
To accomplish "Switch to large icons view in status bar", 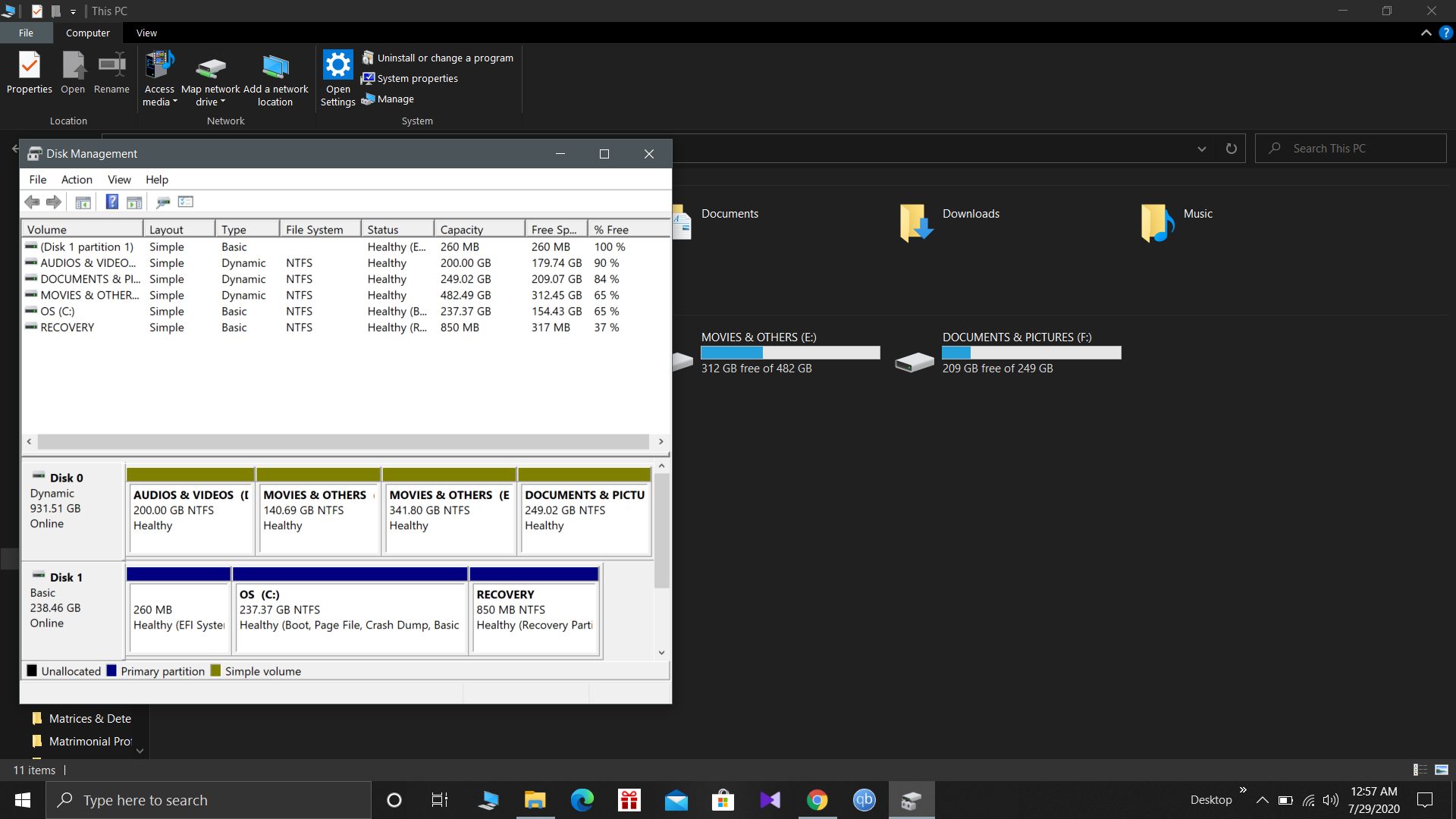I will (1442, 770).
